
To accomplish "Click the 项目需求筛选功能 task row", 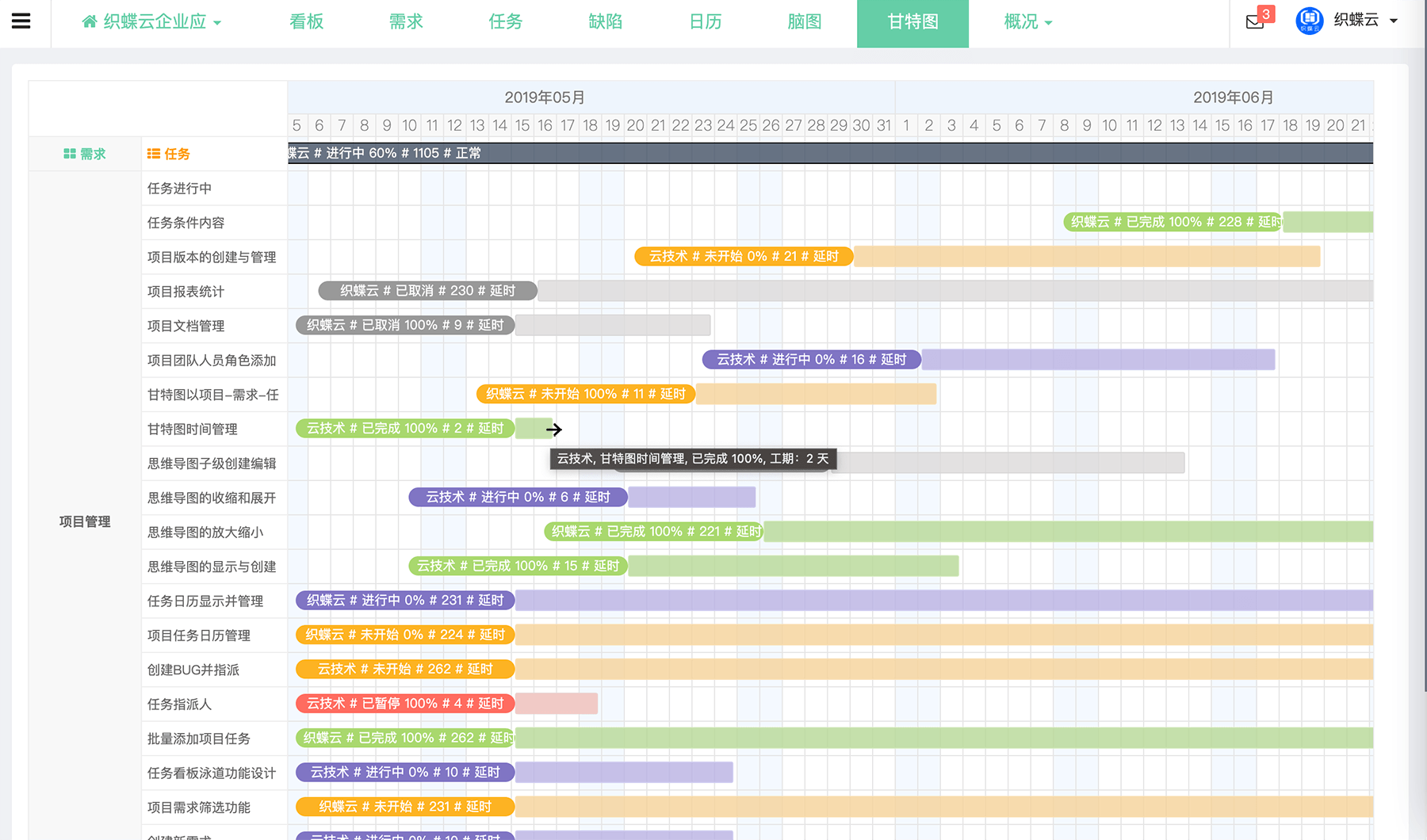I will (214, 808).
